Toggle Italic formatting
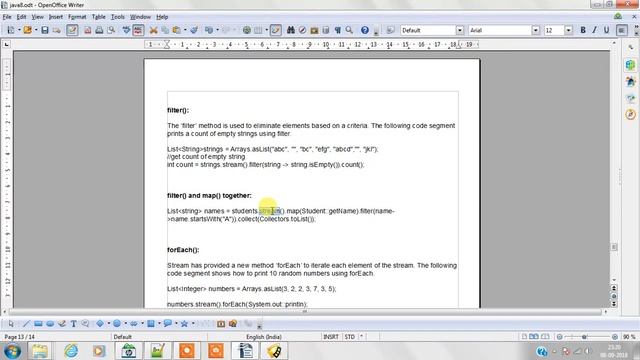Viewport: 640px width, 360px height. 595,30
